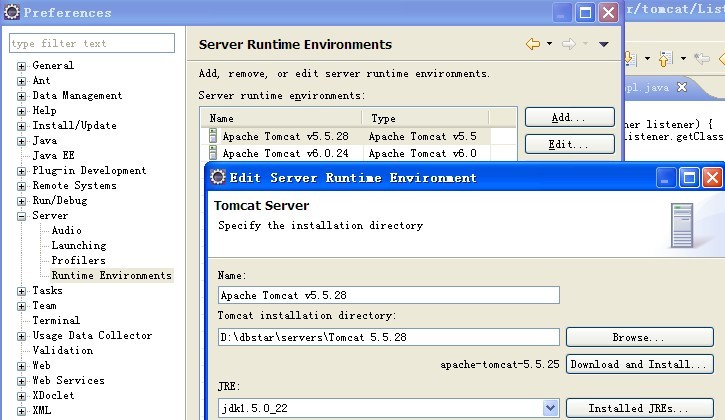
Task: Select Validation in preferences tree
Action: (62, 350)
